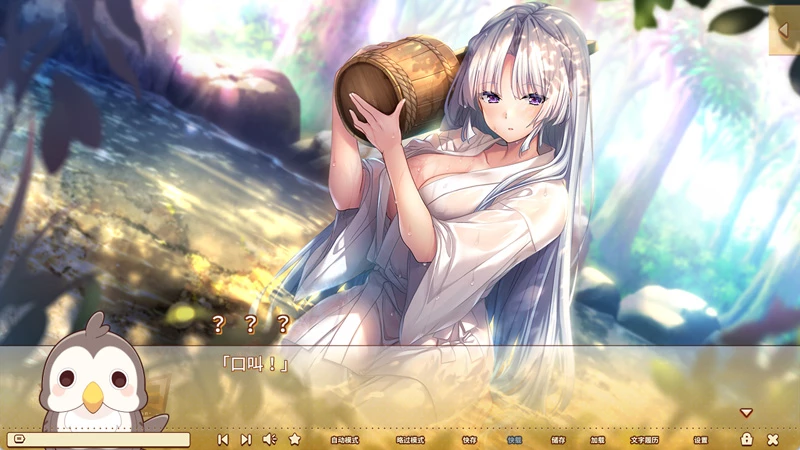
Task: Click 快存 quick save
Action: 469,440
